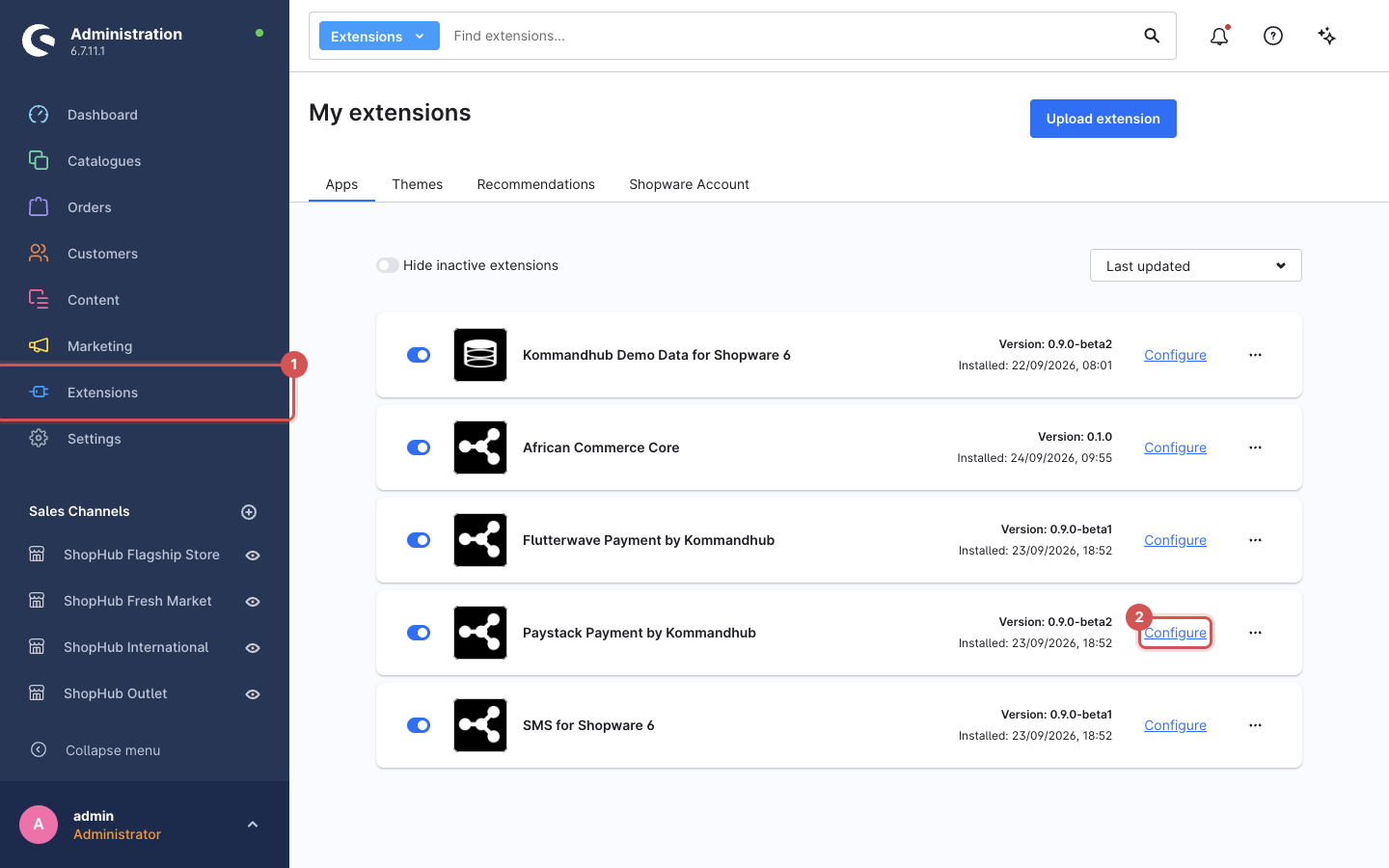1389x868 pixels.
Task: Open the Settings gear icon
Action: [39, 439]
